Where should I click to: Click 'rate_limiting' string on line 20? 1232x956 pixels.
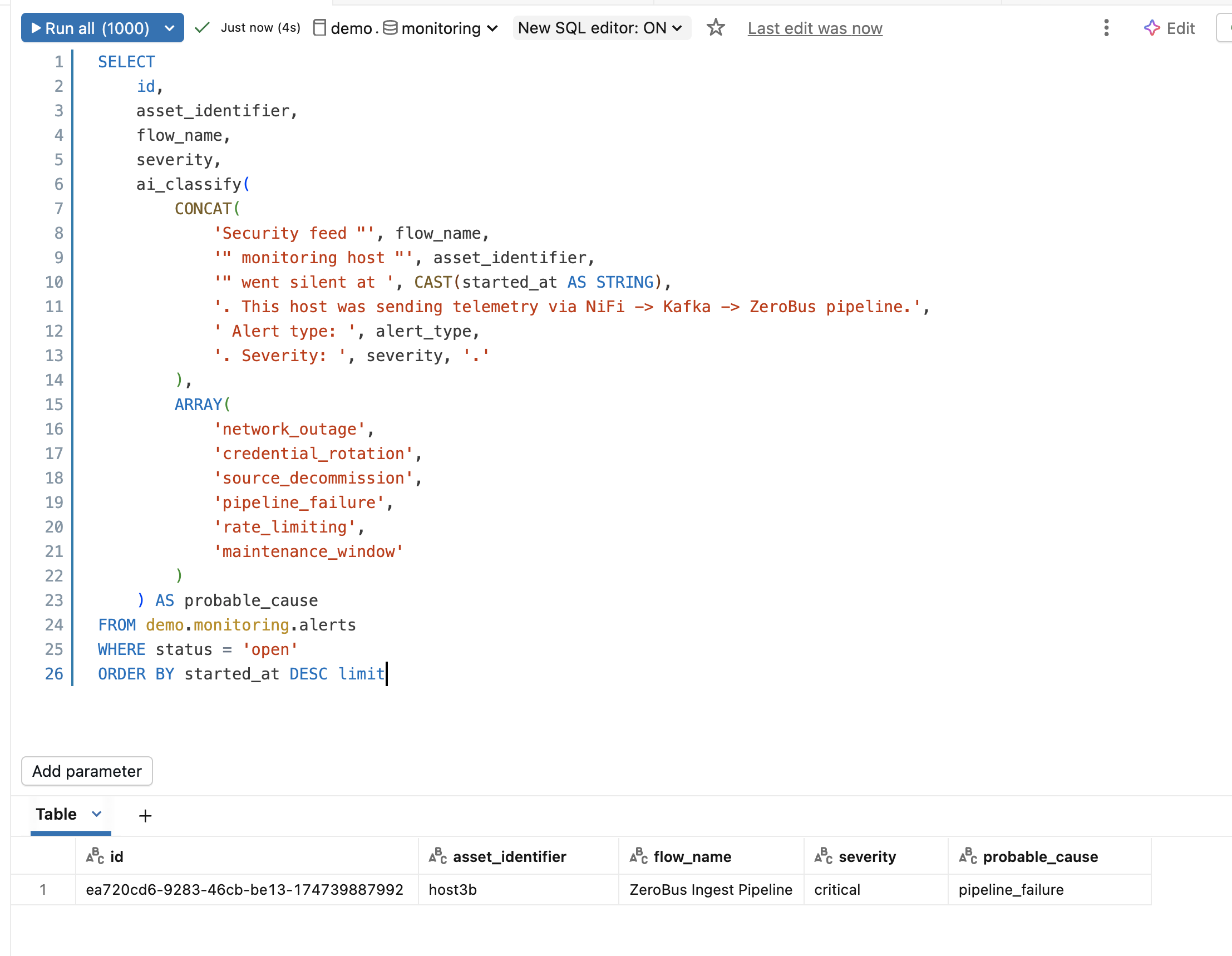point(285,528)
